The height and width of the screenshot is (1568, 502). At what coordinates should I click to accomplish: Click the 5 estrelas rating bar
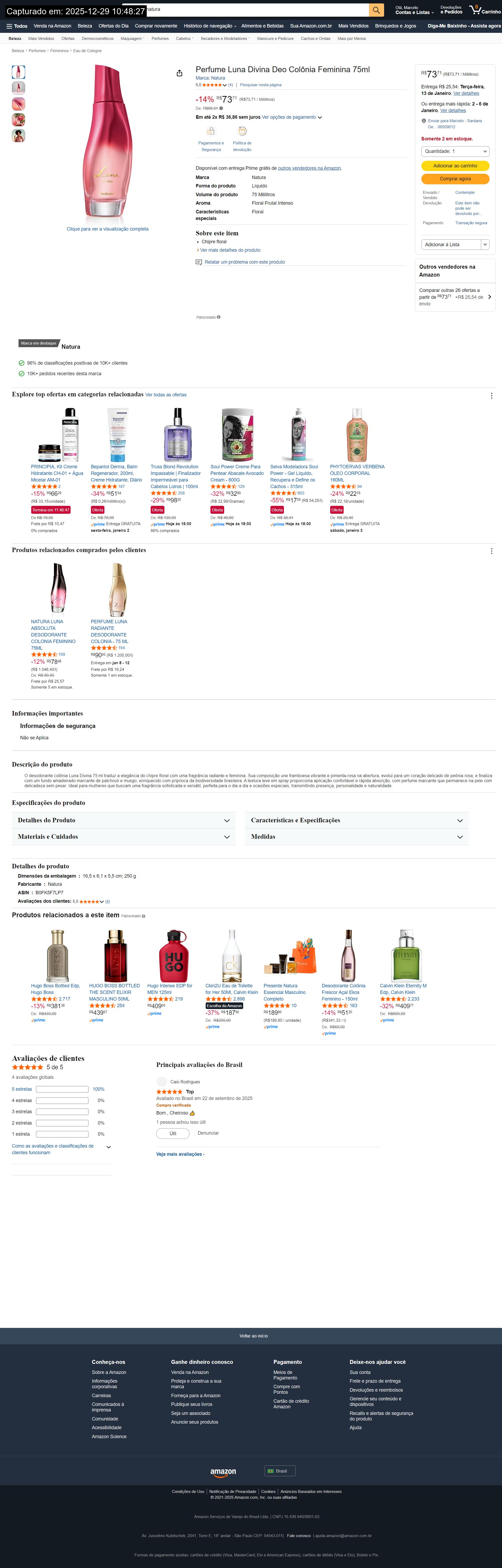pos(62,1089)
